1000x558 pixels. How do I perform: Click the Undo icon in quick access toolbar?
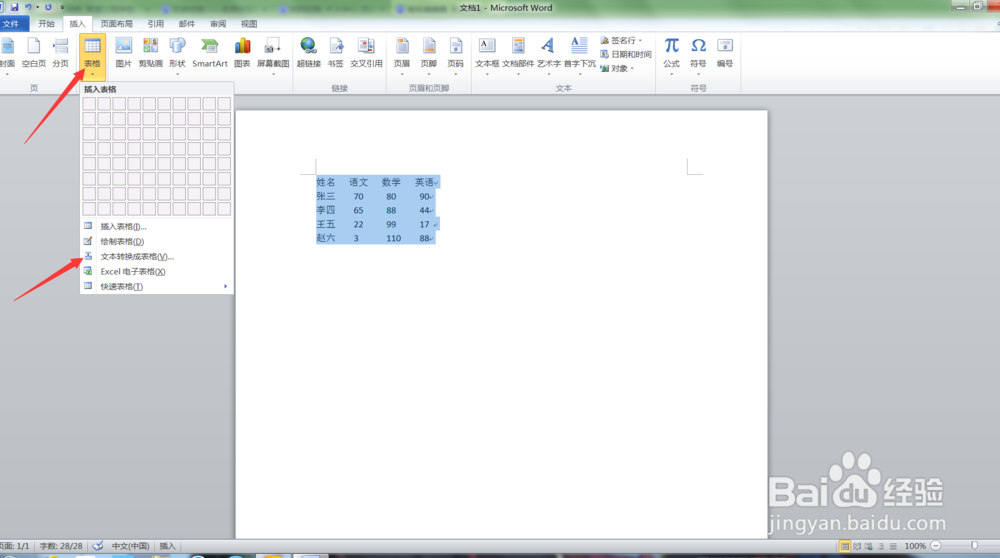pos(28,7)
